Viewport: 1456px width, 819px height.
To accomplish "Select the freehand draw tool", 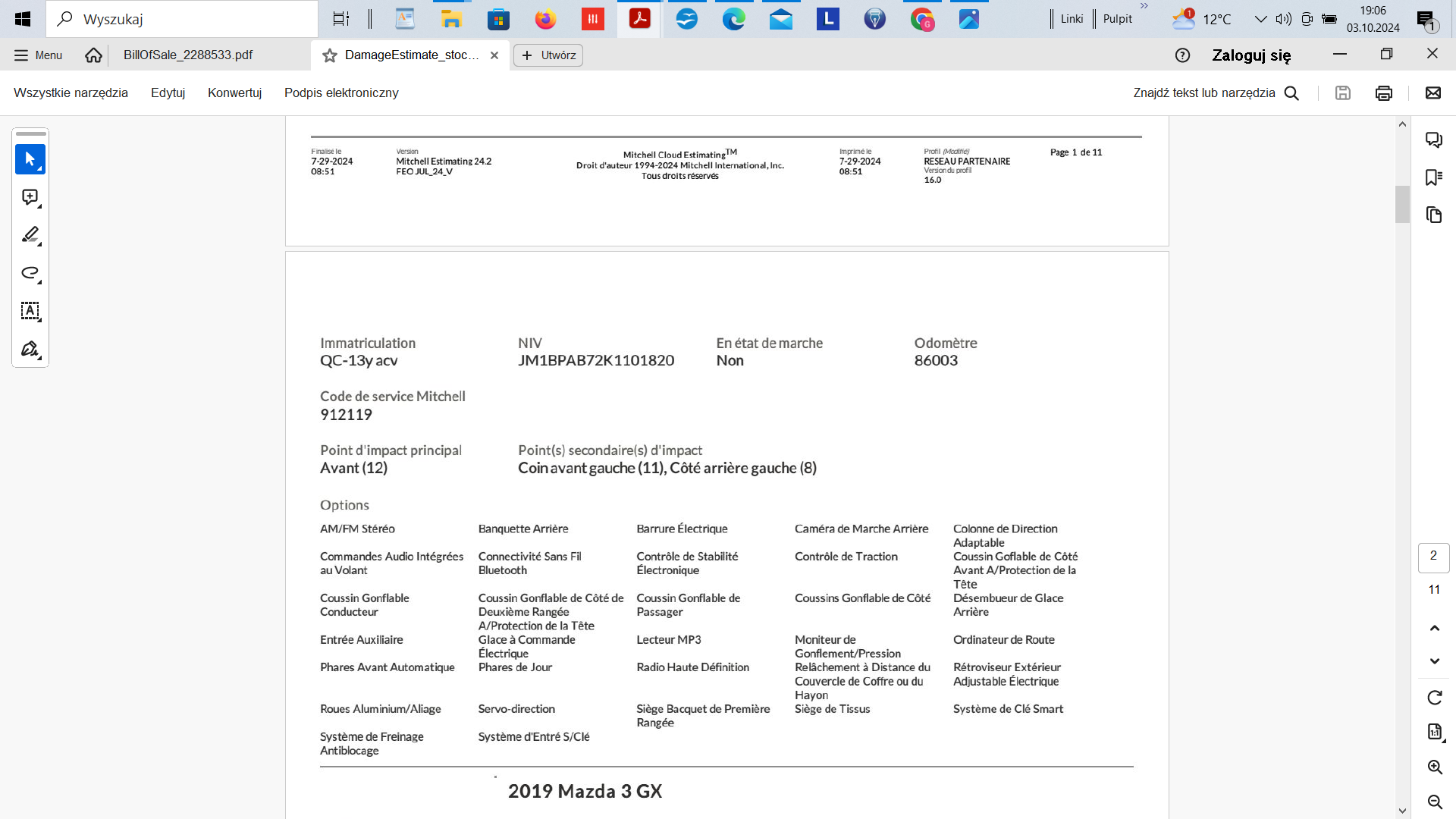I will point(30,273).
